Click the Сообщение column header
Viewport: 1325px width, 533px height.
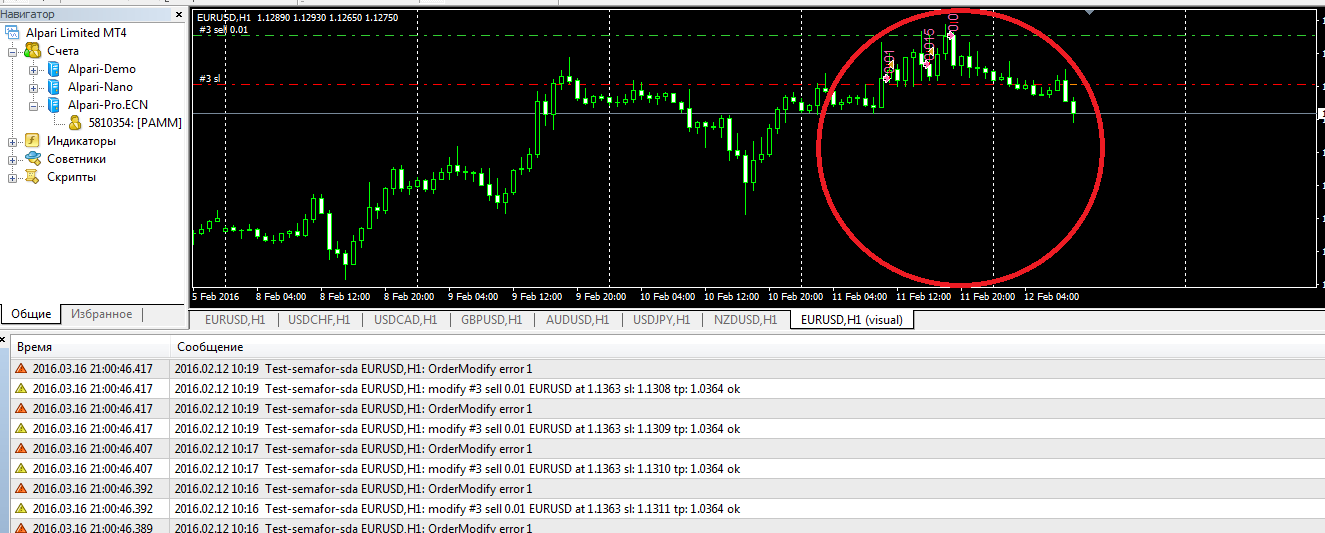click(747, 347)
